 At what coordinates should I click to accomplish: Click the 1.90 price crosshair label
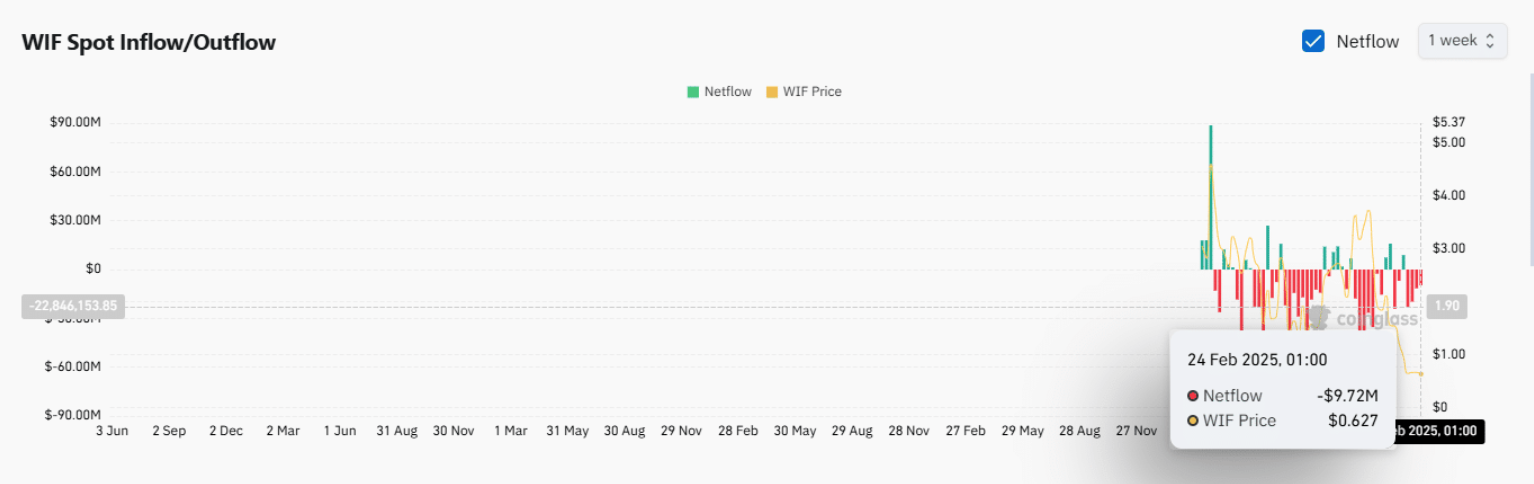pos(1447,306)
